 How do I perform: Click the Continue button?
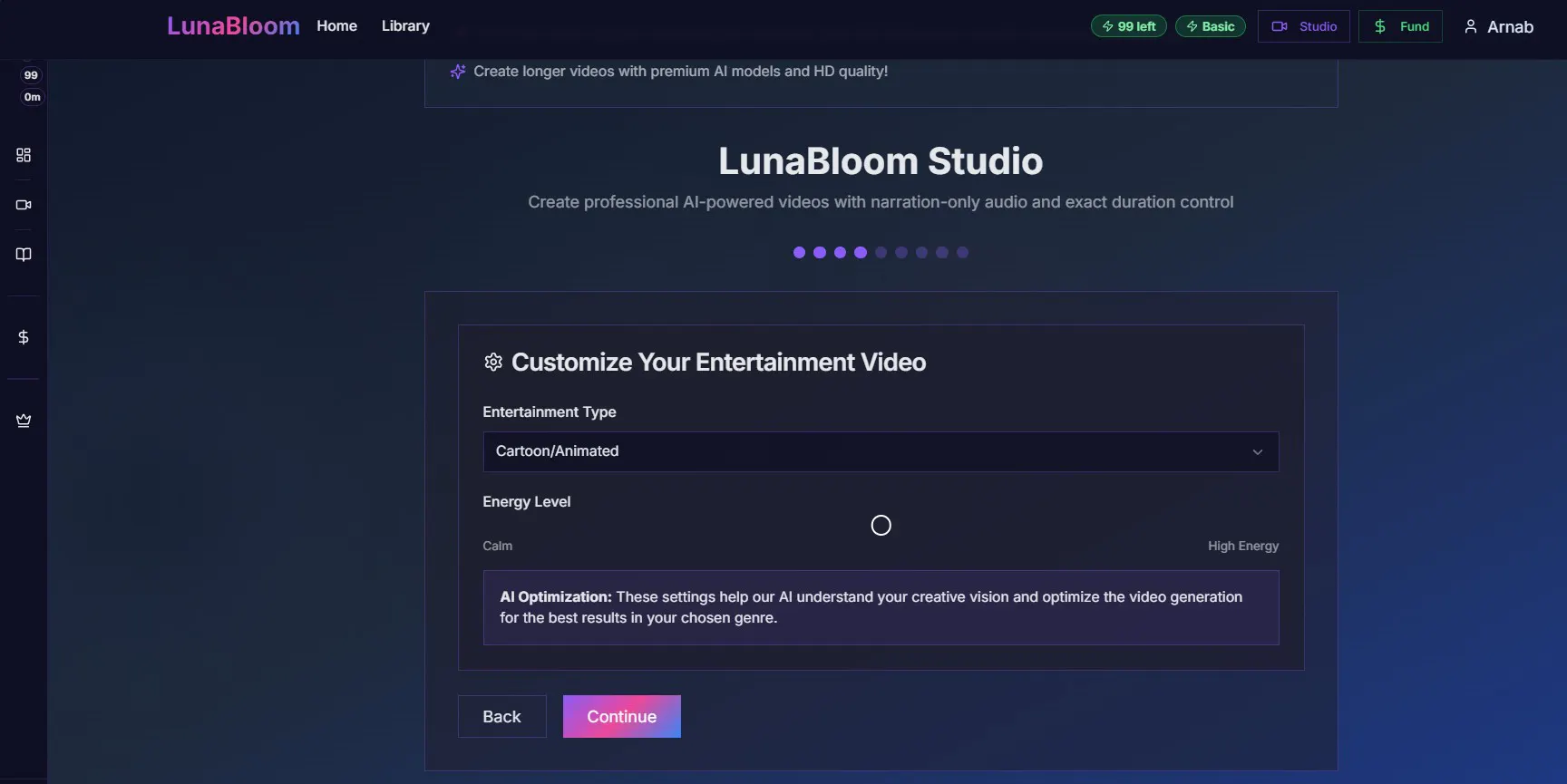tap(622, 717)
